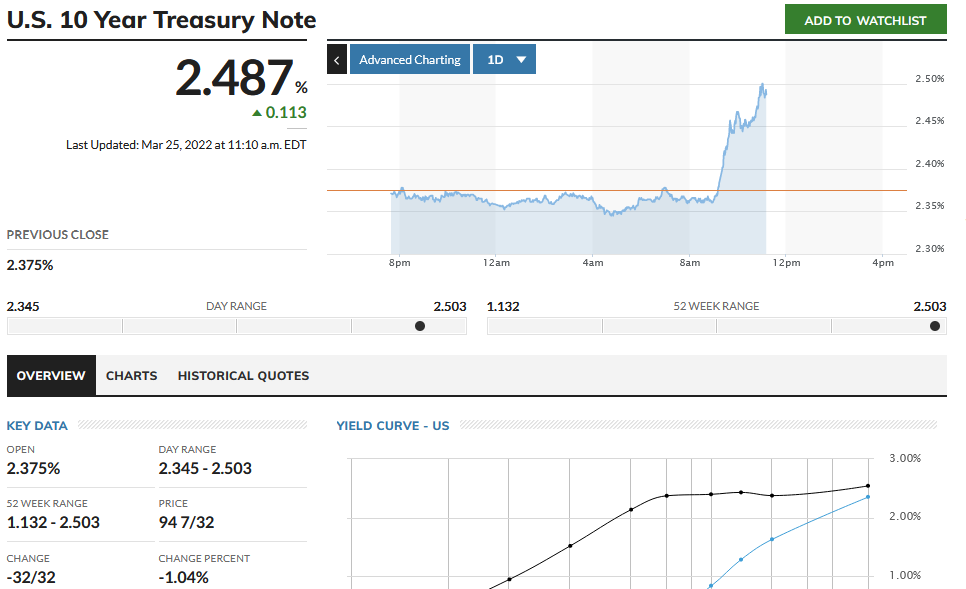Click the rightmost black yield curve point
This screenshot has width=966, height=589.
click(868, 486)
